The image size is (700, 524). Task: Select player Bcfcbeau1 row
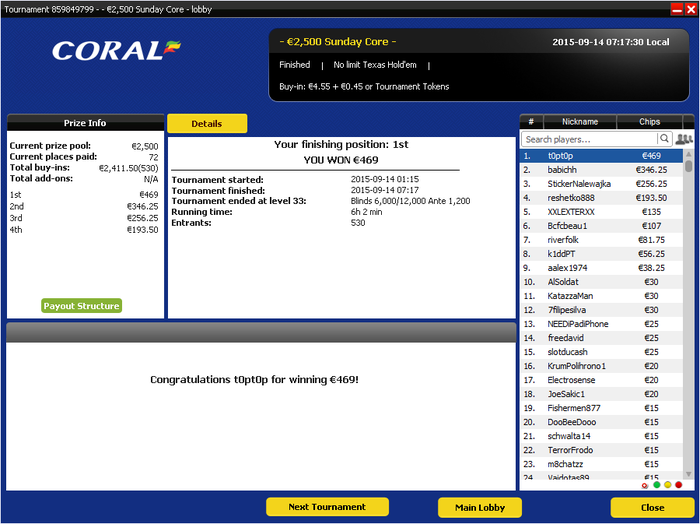pyautogui.click(x=601, y=226)
